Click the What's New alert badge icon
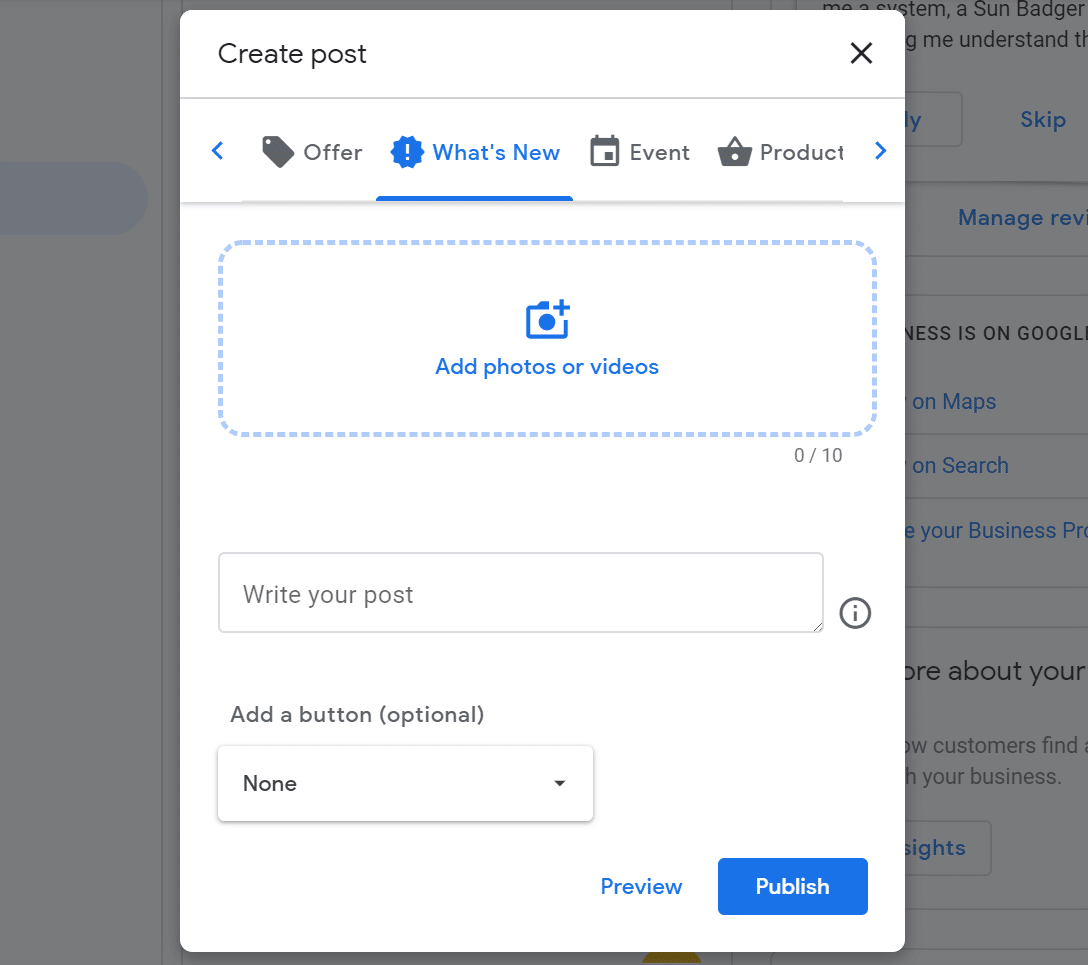Screen dimensions: 1088x965 (406, 152)
